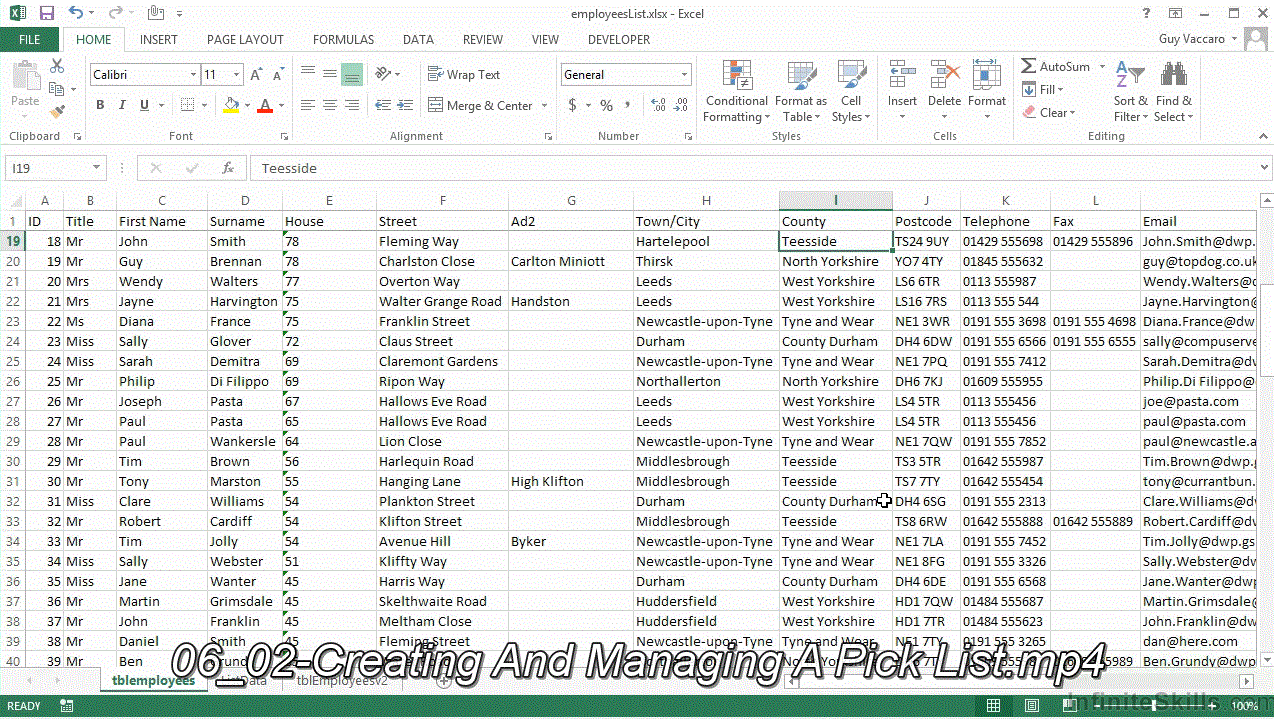The height and width of the screenshot is (719, 1274).
Task: Open the DEVELOPER ribbon tab
Action: pyautogui.click(x=619, y=40)
